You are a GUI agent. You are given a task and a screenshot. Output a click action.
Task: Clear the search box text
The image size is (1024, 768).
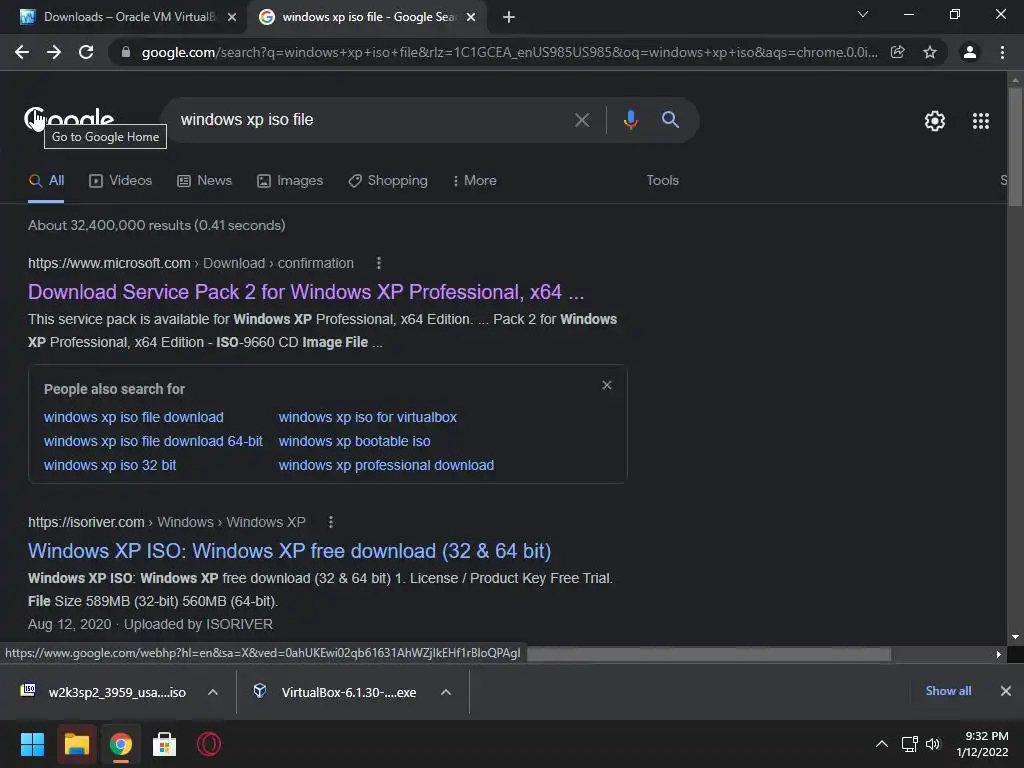pos(582,120)
